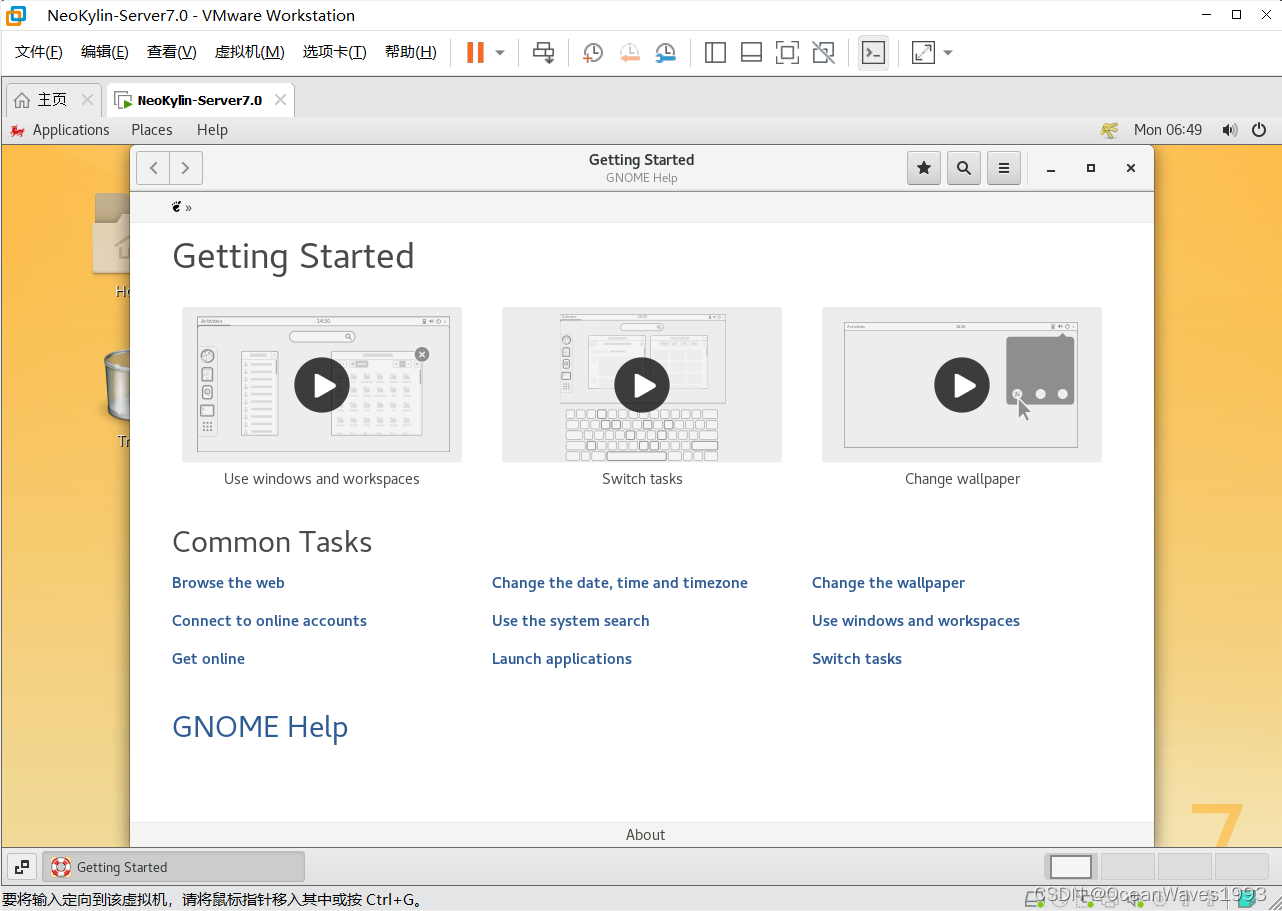The height and width of the screenshot is (911, 1282).
Task: Click the Send Ctrl+Alt+Del toolbar icon
Action: pos(543,53)
